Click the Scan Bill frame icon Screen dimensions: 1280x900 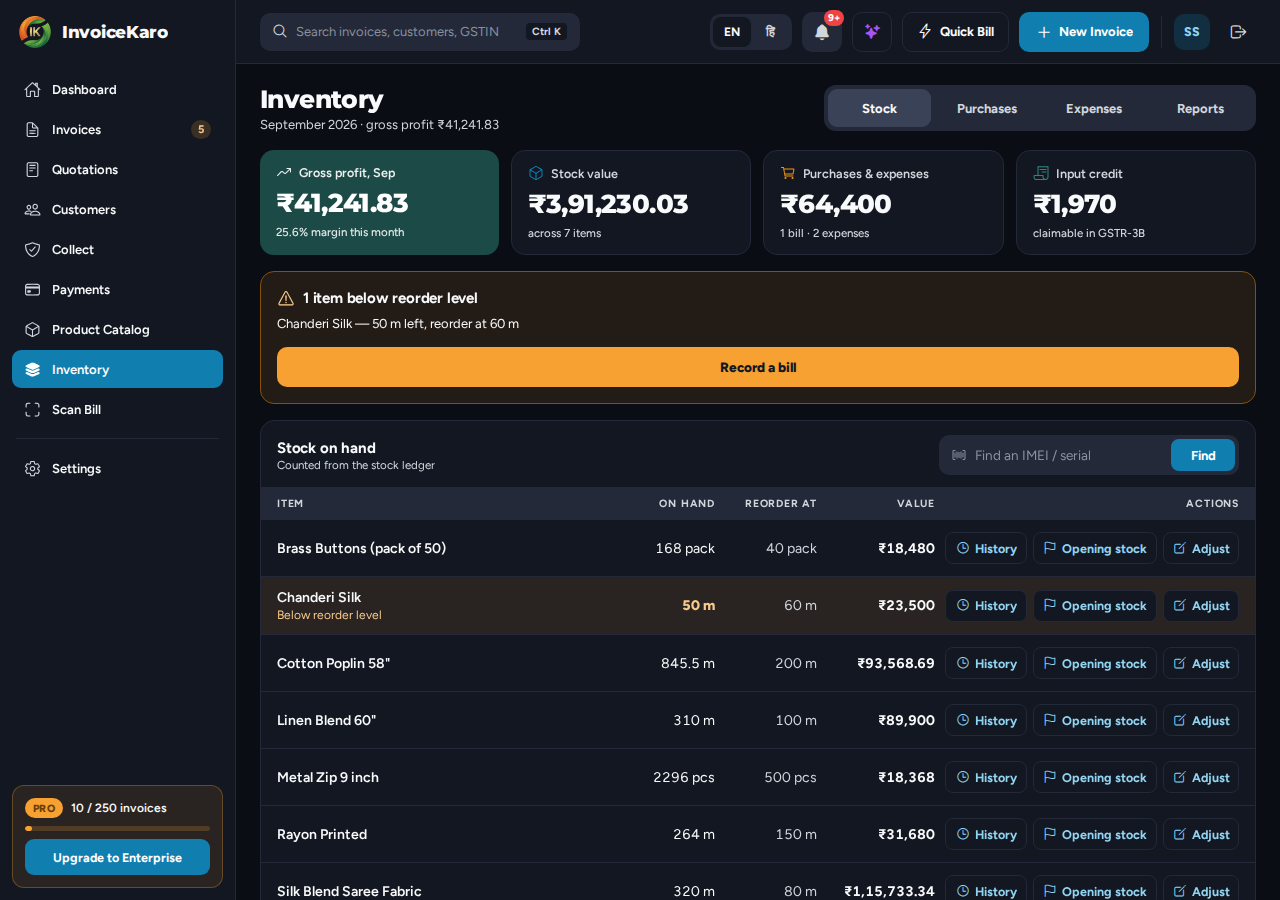click(x=33, y=410)
